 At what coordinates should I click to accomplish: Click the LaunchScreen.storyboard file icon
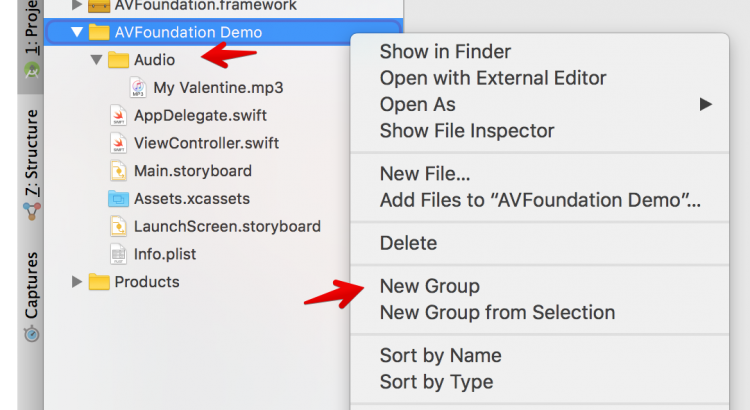(118, 226)
